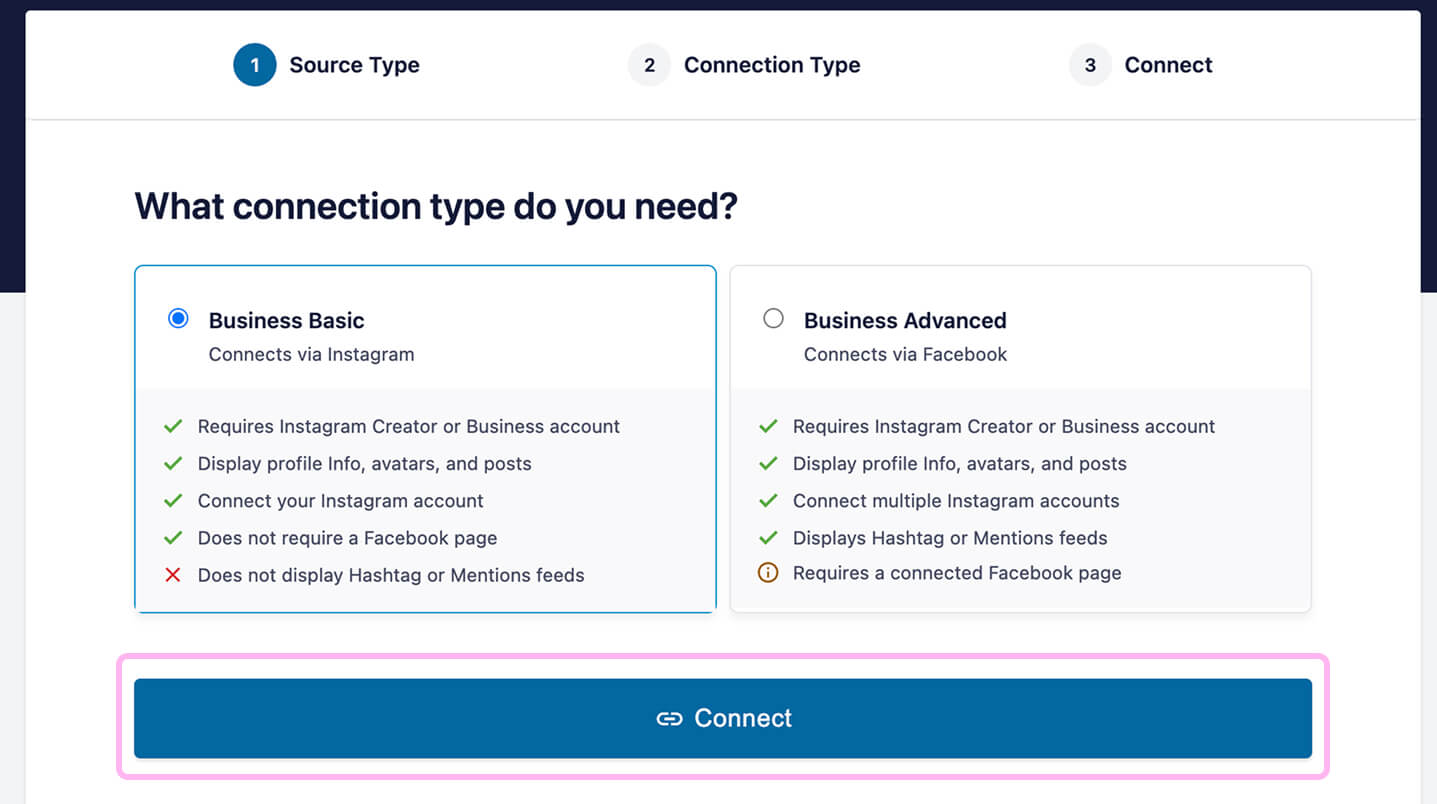1437x804 pixels.
Task: Click info icon beside Requires a connected Facebook page
Action: tap(768, 573)
